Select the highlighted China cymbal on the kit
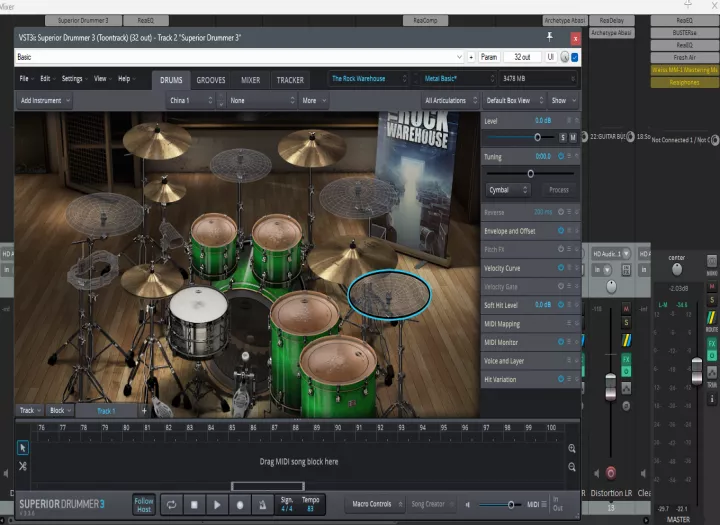720x525 pixels. [x=389, y=294]
